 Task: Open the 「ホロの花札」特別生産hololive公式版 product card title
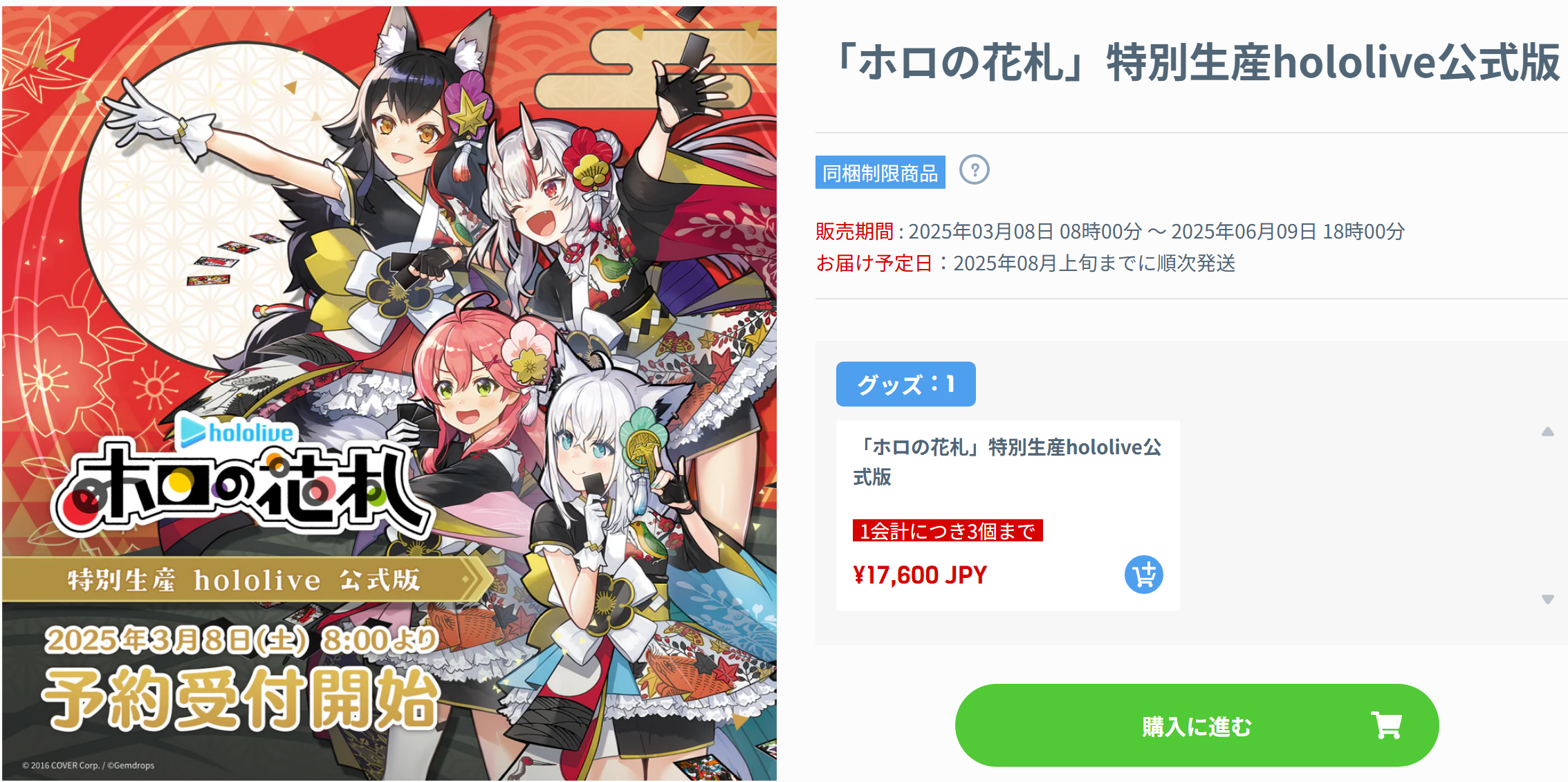click(x=1007, y=462)
